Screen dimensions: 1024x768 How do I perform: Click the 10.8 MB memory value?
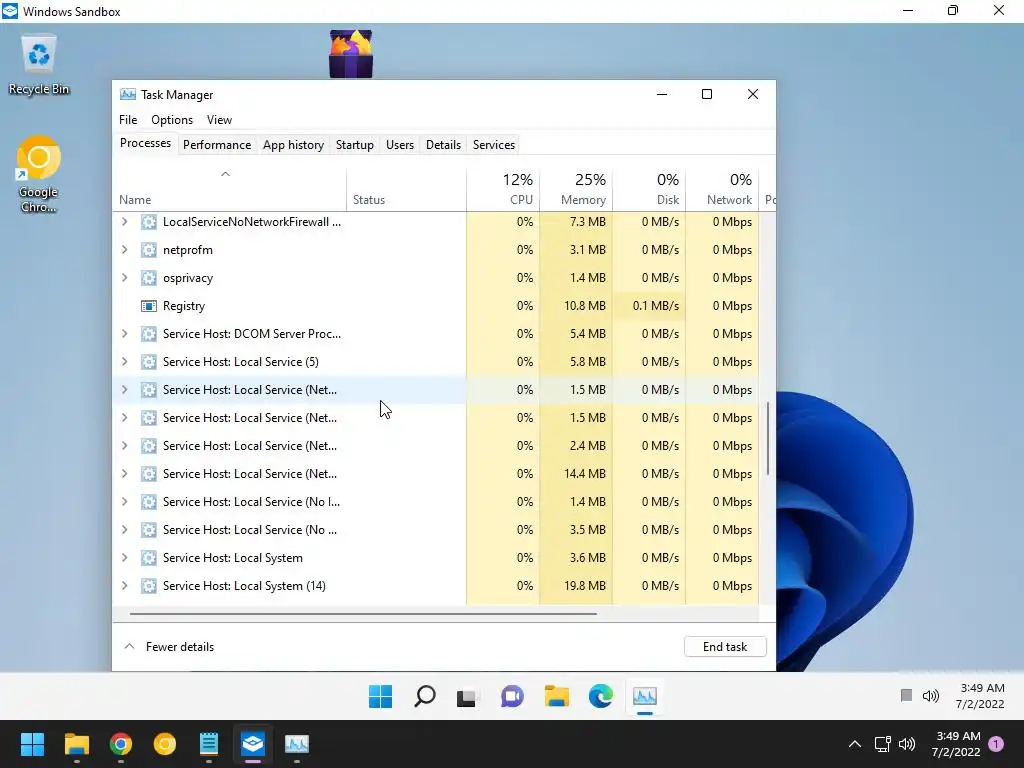(584, 306)
